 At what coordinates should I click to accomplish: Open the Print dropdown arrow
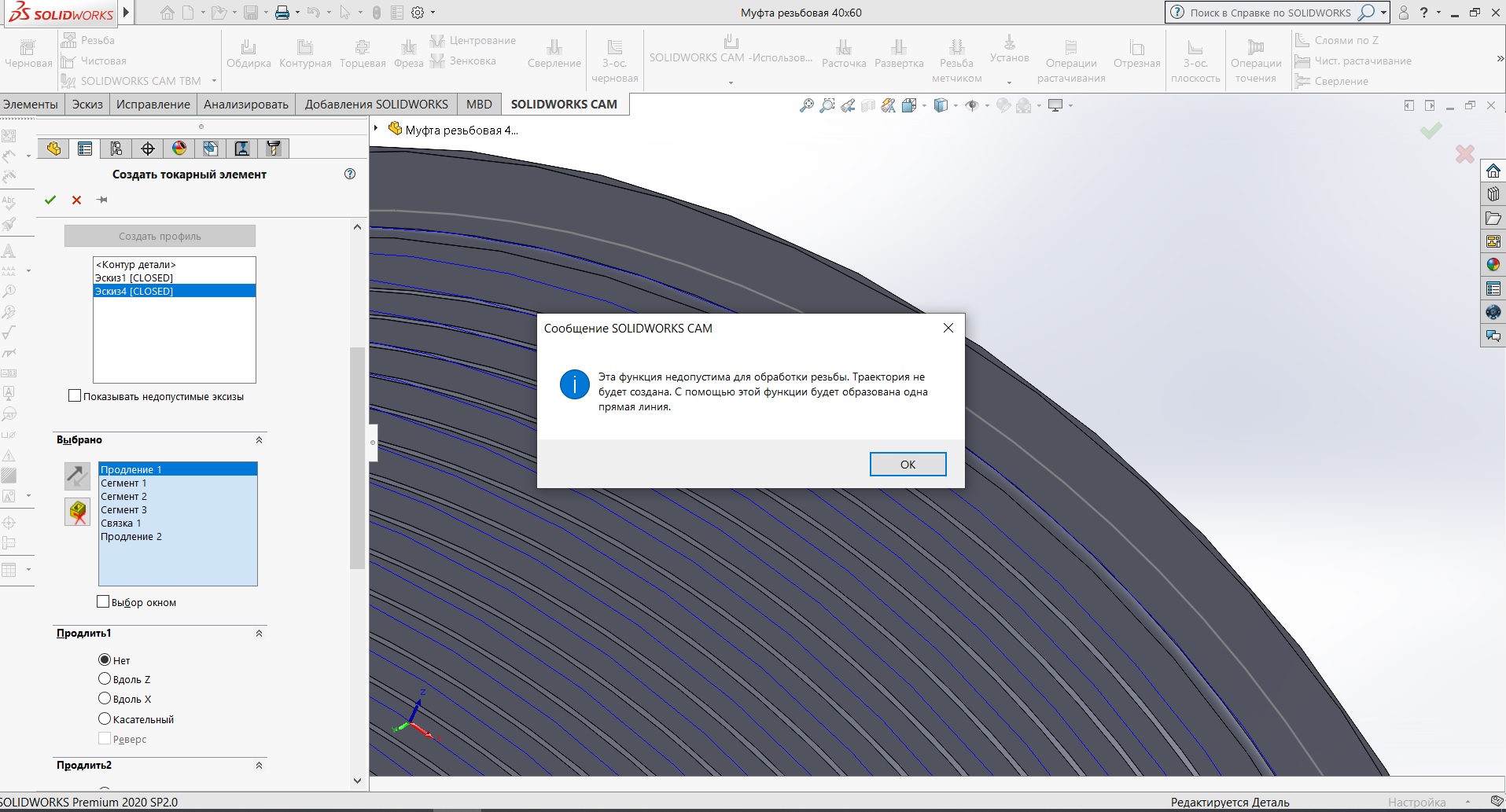pyautogui.click(x=297, y=13)
